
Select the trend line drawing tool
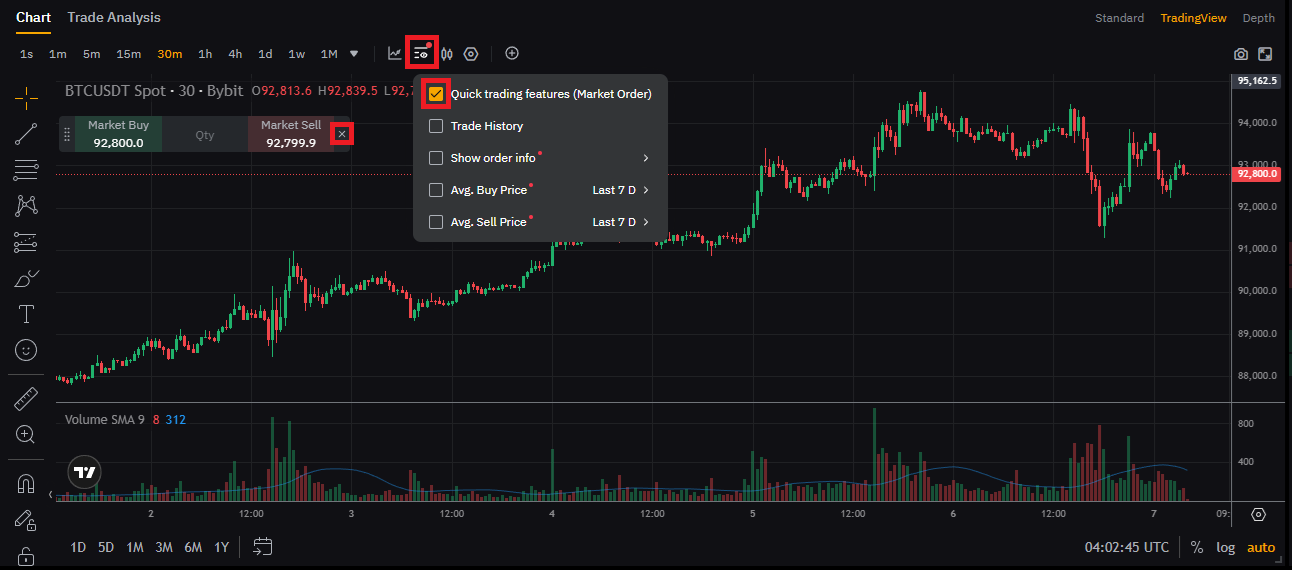26,133
